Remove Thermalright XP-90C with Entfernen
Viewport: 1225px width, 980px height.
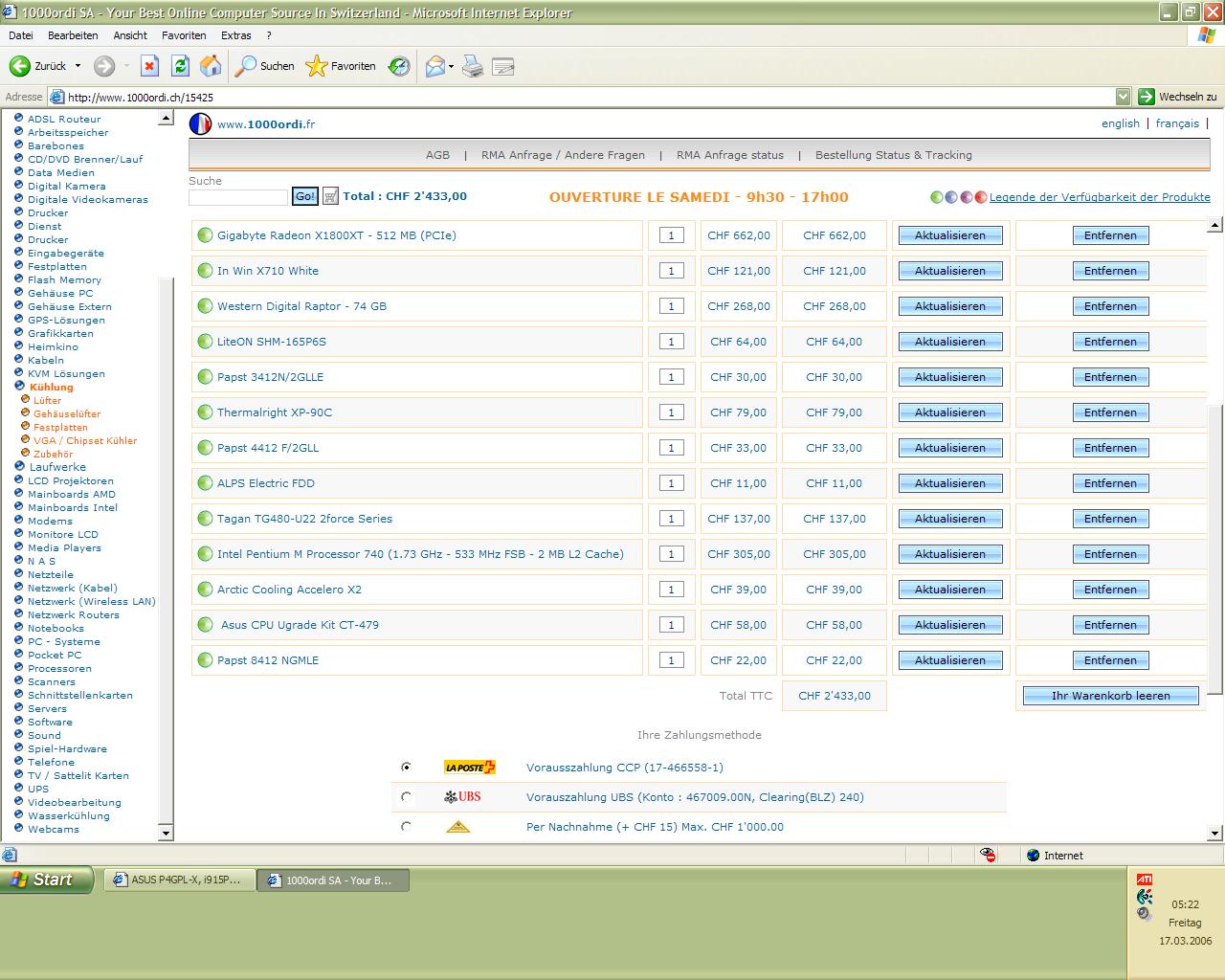pyautogui.click(x=1110, y=412)
